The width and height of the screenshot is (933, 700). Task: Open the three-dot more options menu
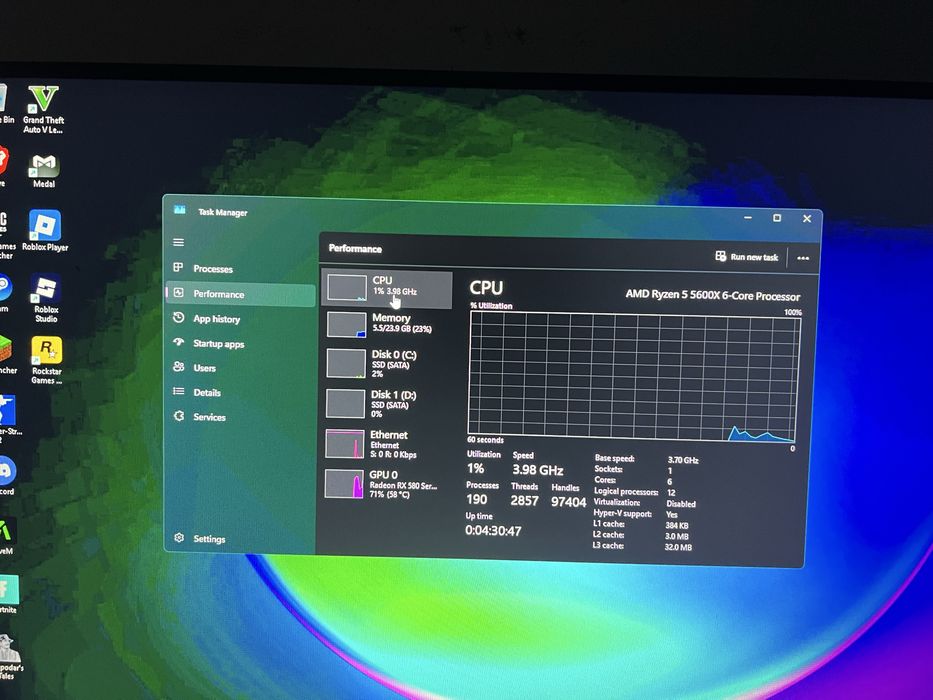point(803,258)
